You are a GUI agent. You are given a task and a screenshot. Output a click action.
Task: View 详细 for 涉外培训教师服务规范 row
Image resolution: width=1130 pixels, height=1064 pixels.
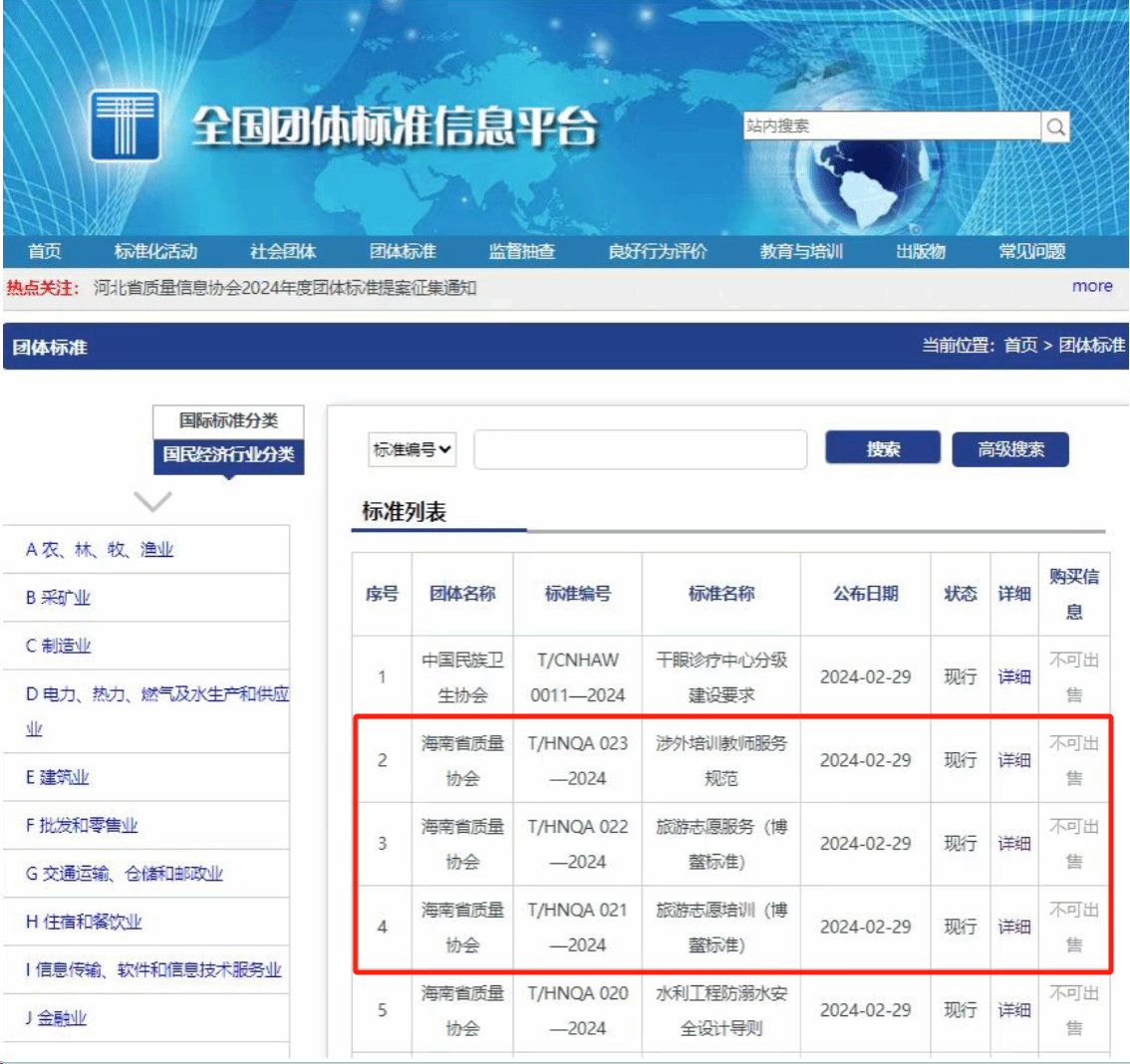click(x=1013, y=761)
